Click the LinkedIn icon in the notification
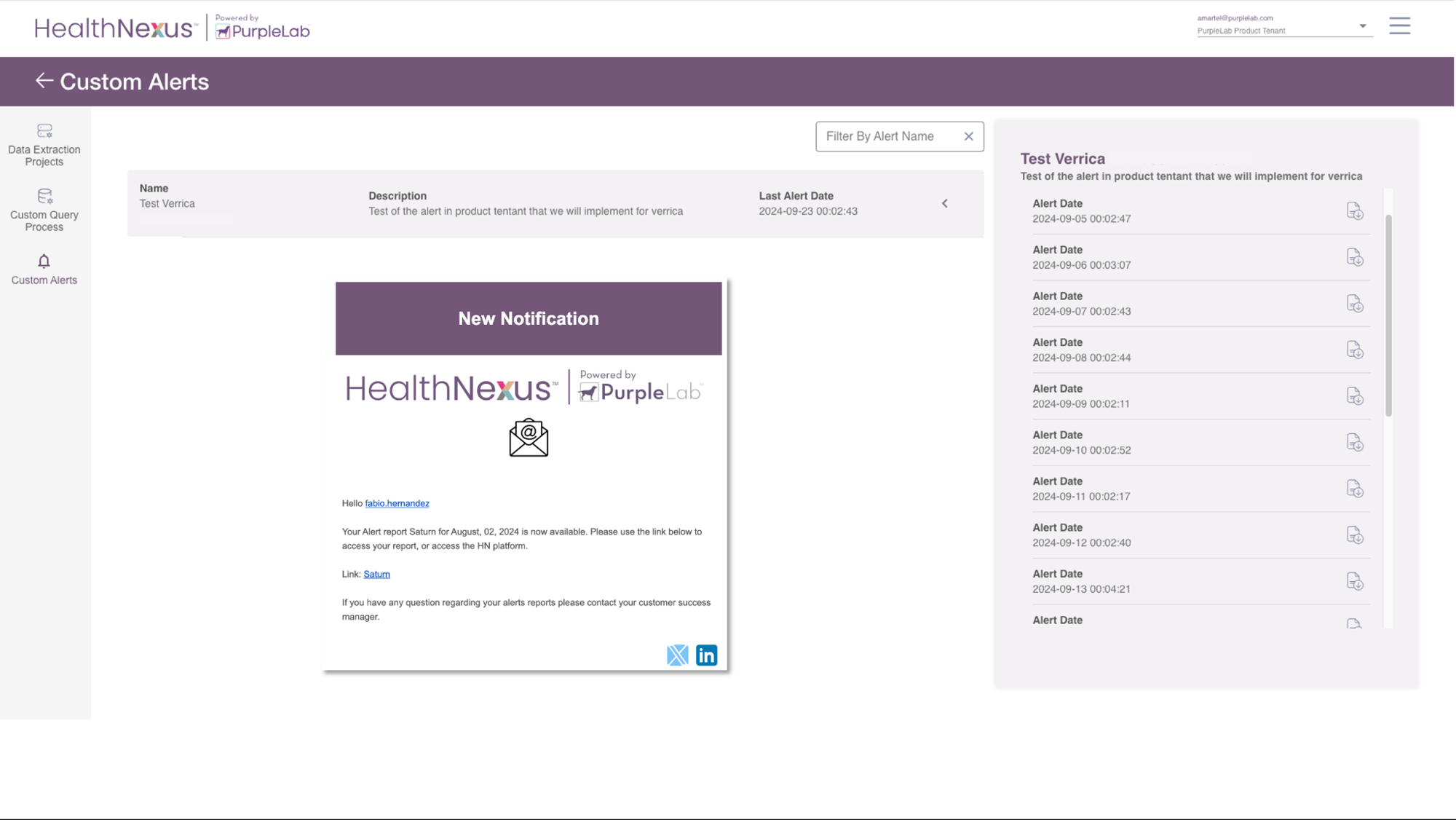The height and width of the screenshot is (820, 1456). (x=706, y=655)
